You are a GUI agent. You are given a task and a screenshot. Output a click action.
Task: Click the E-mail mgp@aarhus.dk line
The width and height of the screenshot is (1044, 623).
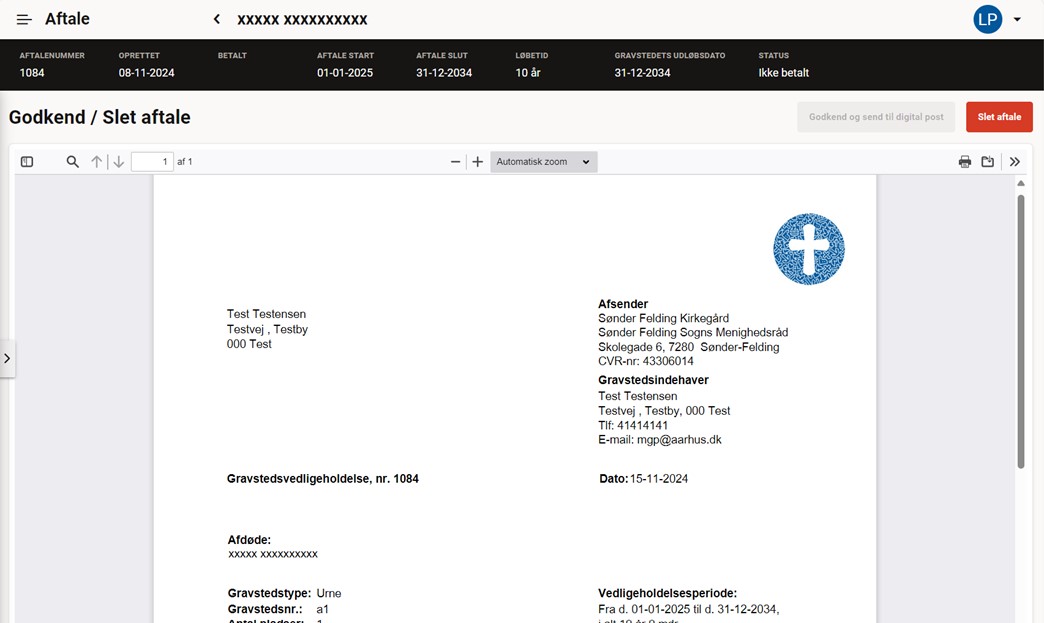coord(660,440)
